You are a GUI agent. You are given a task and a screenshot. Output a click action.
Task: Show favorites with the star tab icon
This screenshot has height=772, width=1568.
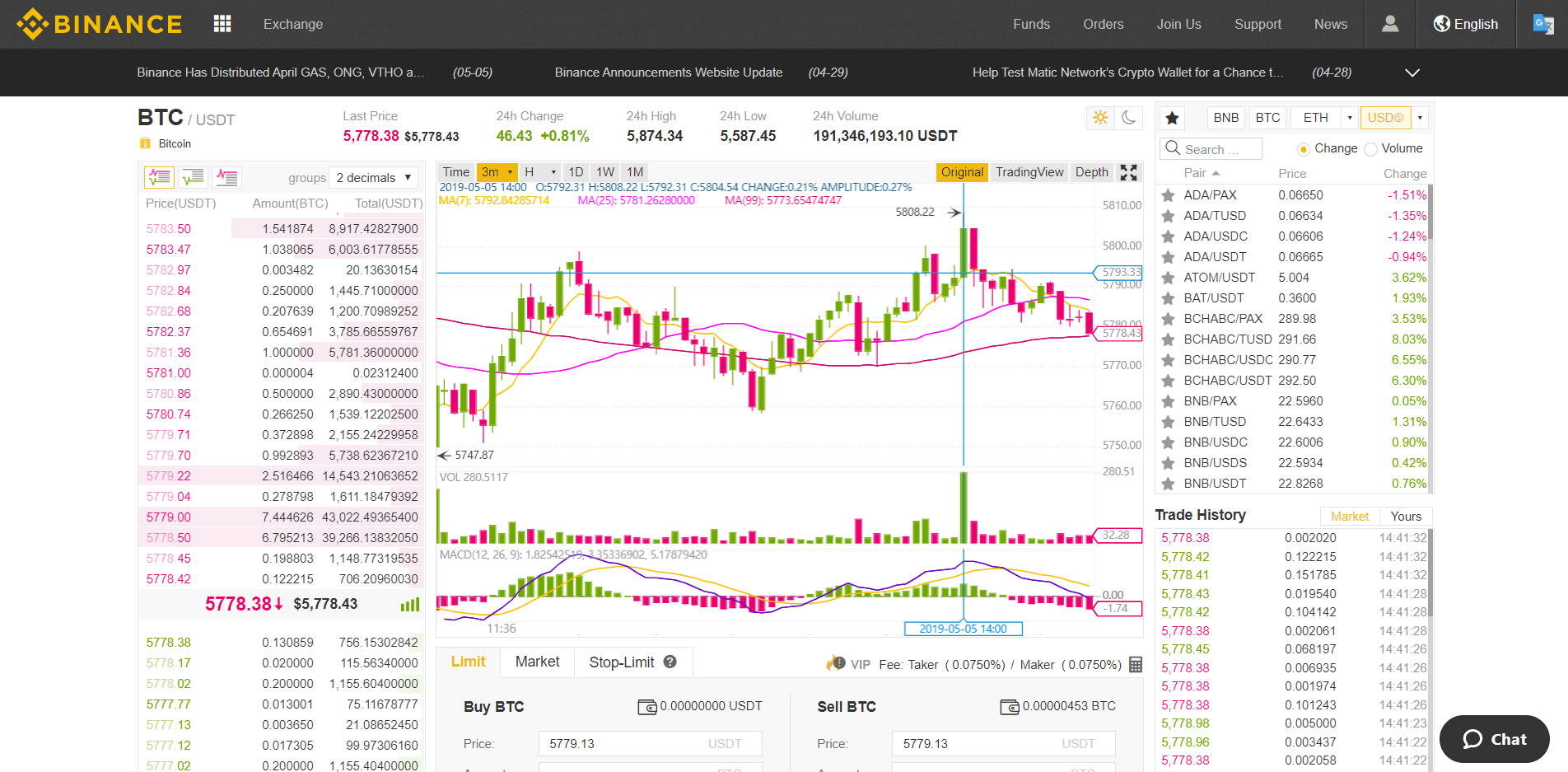point(1173,118)
